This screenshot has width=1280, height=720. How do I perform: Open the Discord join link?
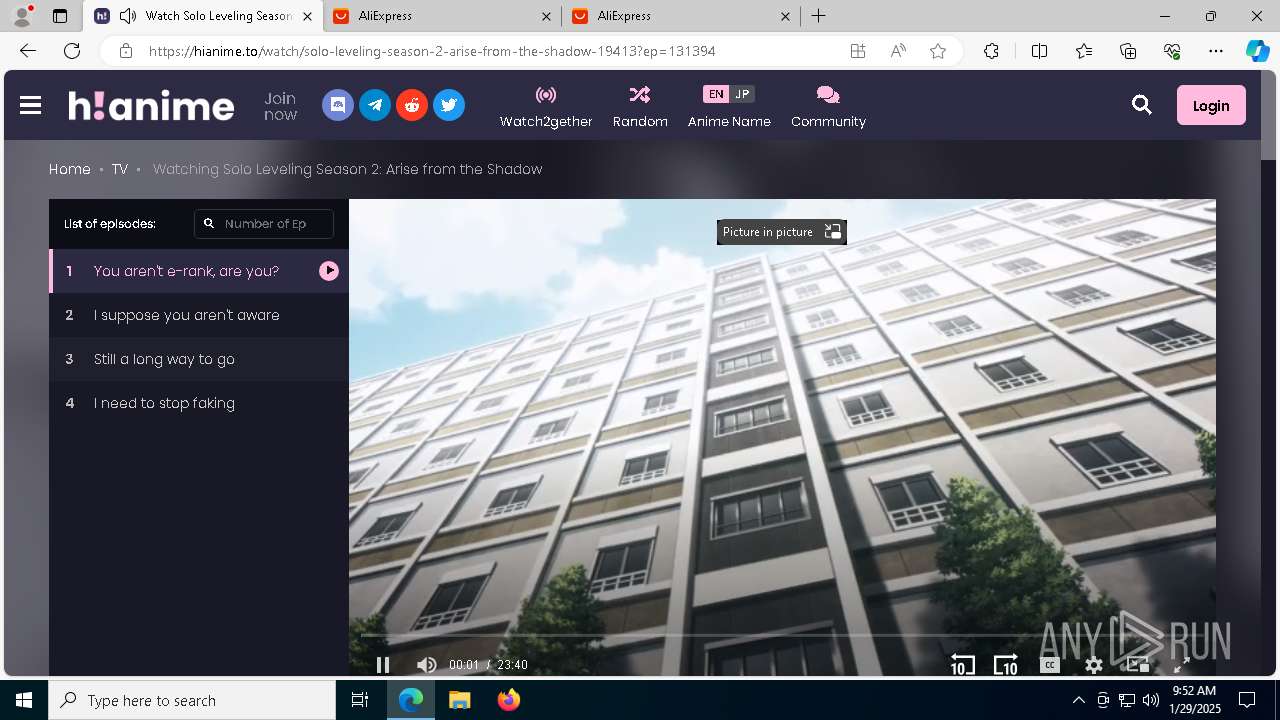[338, 105]
